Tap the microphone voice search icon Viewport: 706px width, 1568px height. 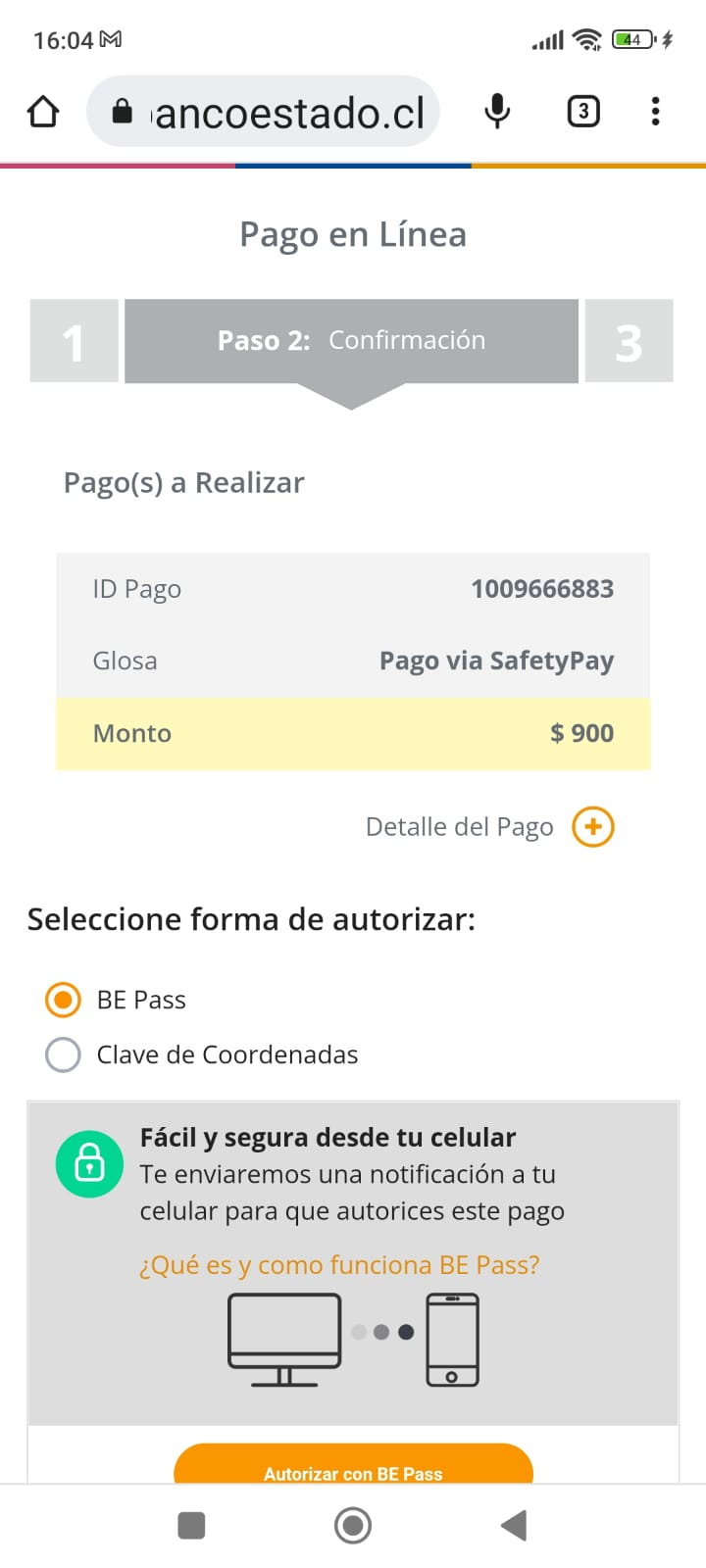(x=497, y=112)
